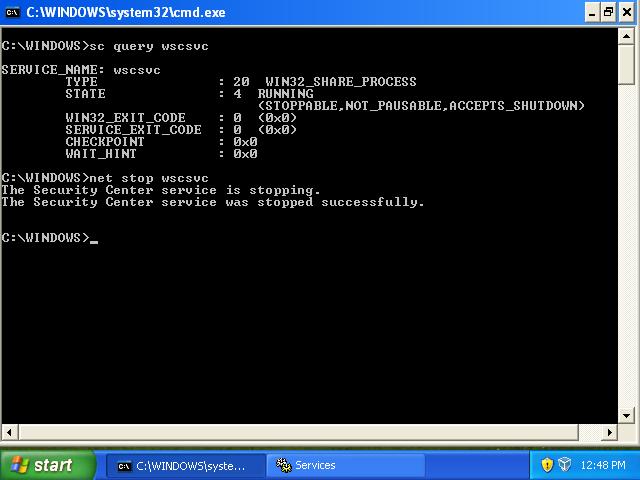The width and height of the screenshot is (640, 480).
Task: Click the horizontal scrollbar thumb
Action: [298, 432]
